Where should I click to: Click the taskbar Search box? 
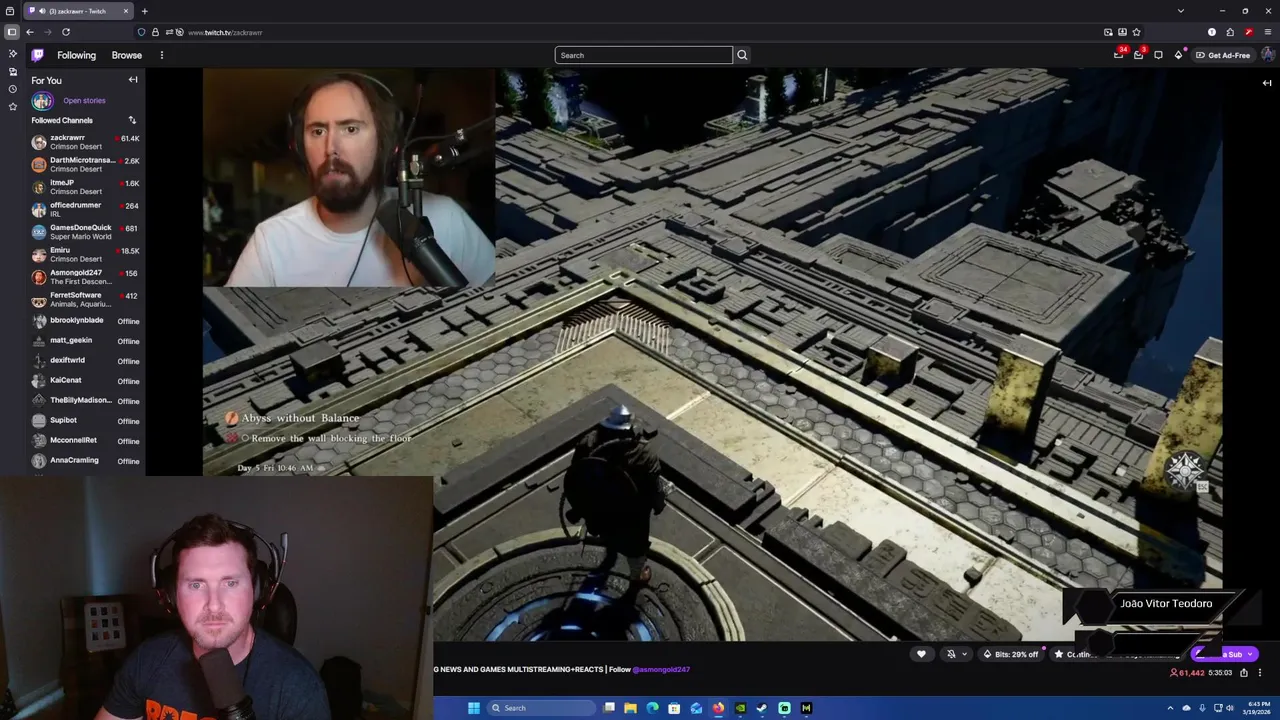pyautogui.click(x=539, y=708)
